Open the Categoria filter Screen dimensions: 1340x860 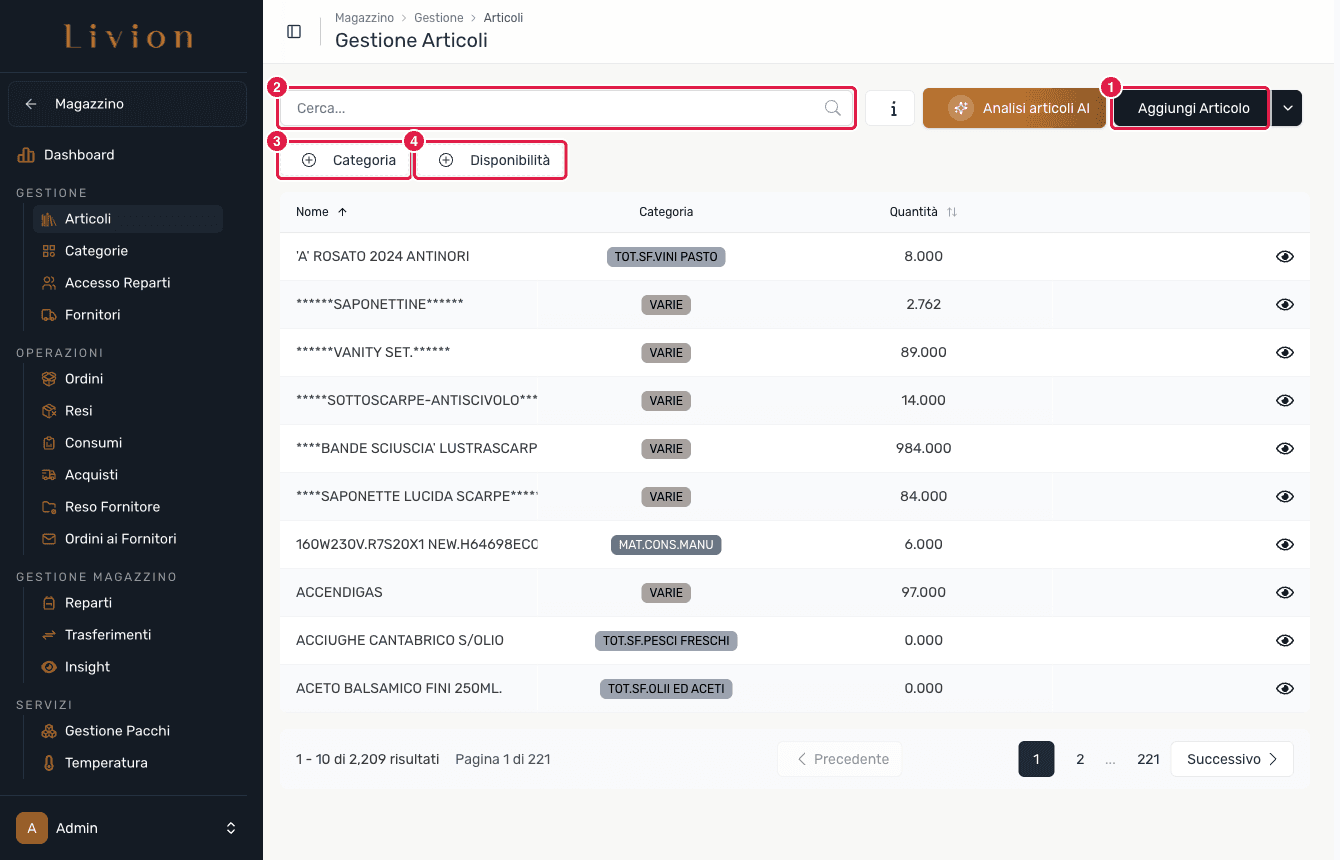[x=346, y=160]
